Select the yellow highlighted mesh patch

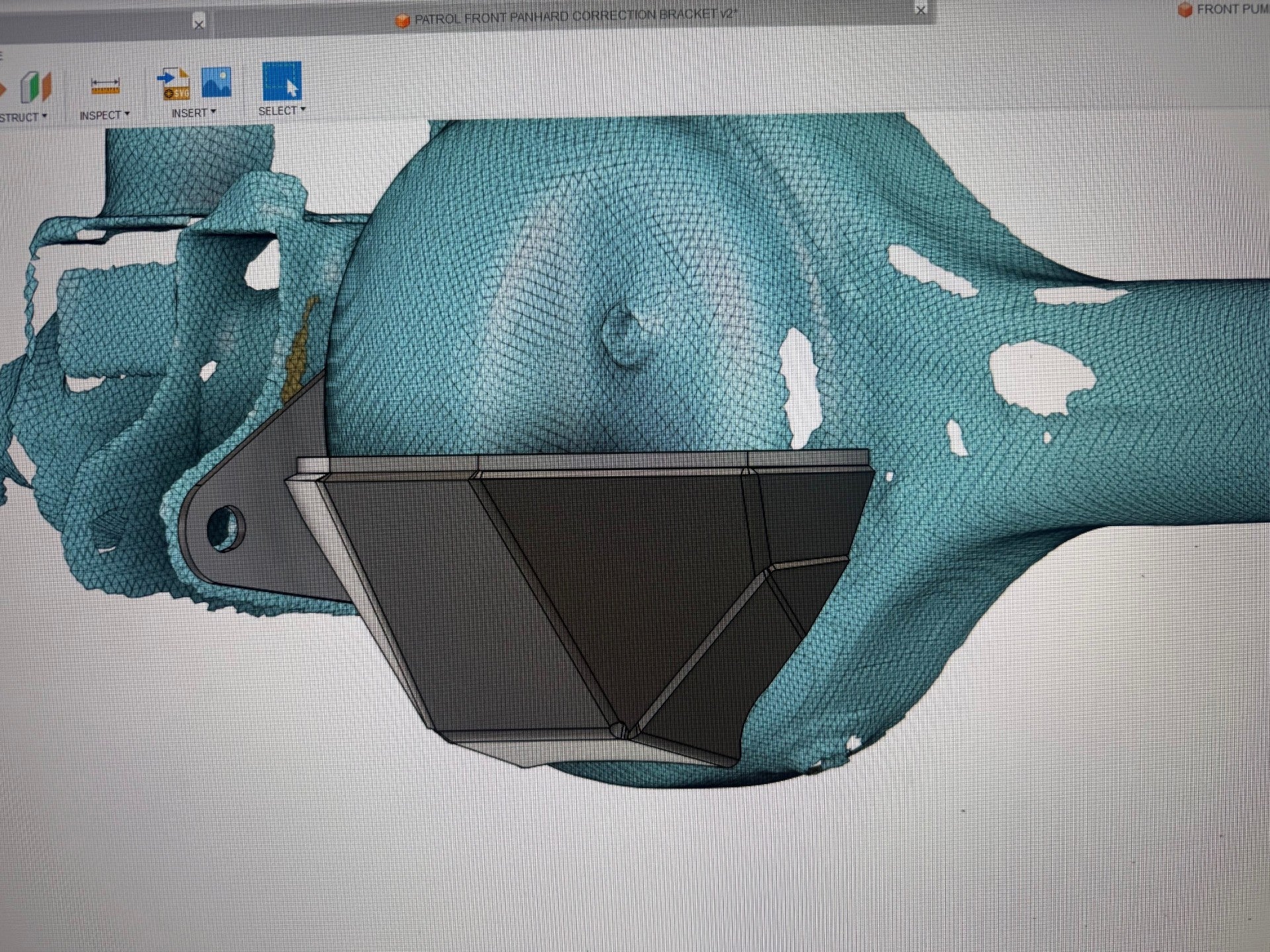(x=296, y=360)
